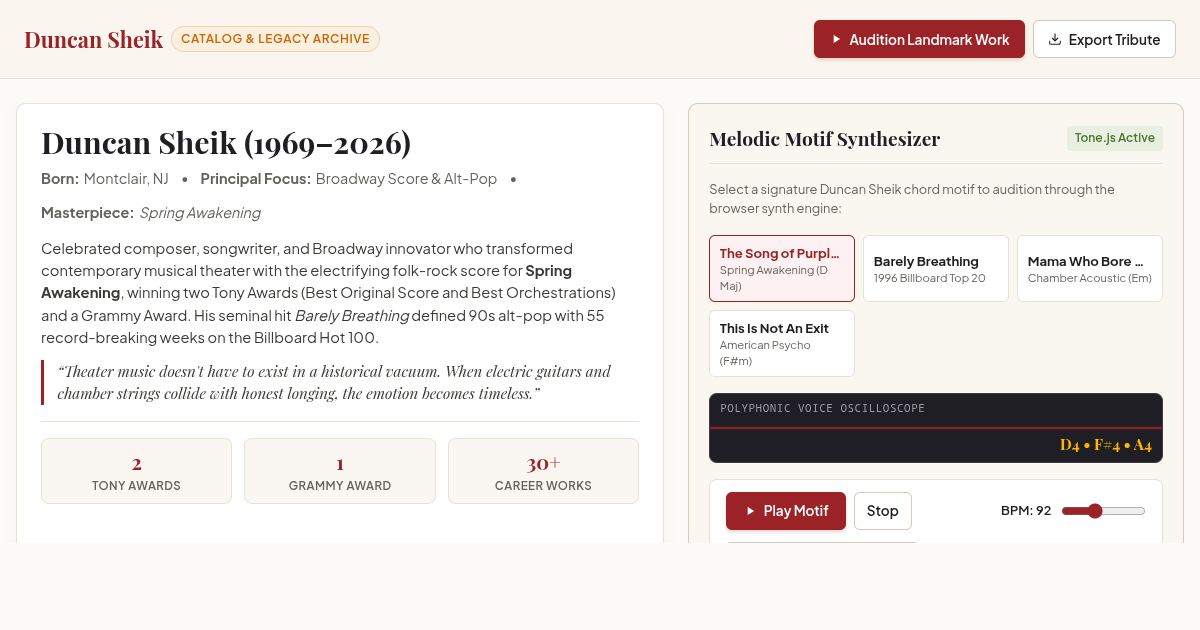The height and width of the screenshot is (630, 1200).
Task: Click the Grammy Award stat card
Action: (x=340, y=471)
